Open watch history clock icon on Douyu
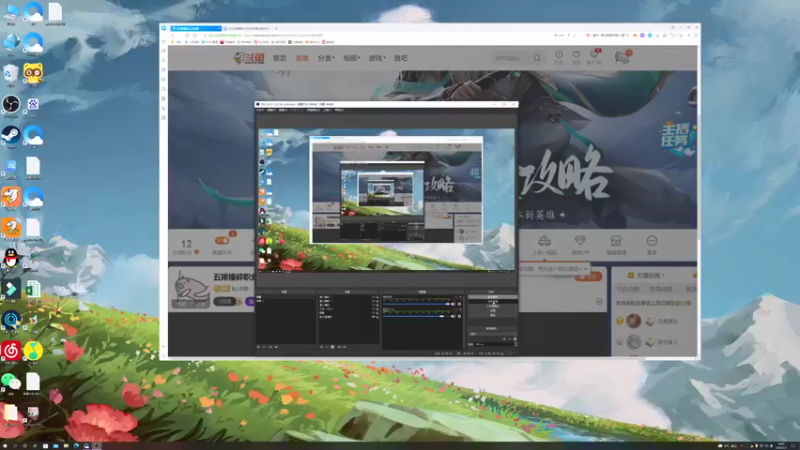This screenshot has width=800, height=450. [x=559, y=55]
